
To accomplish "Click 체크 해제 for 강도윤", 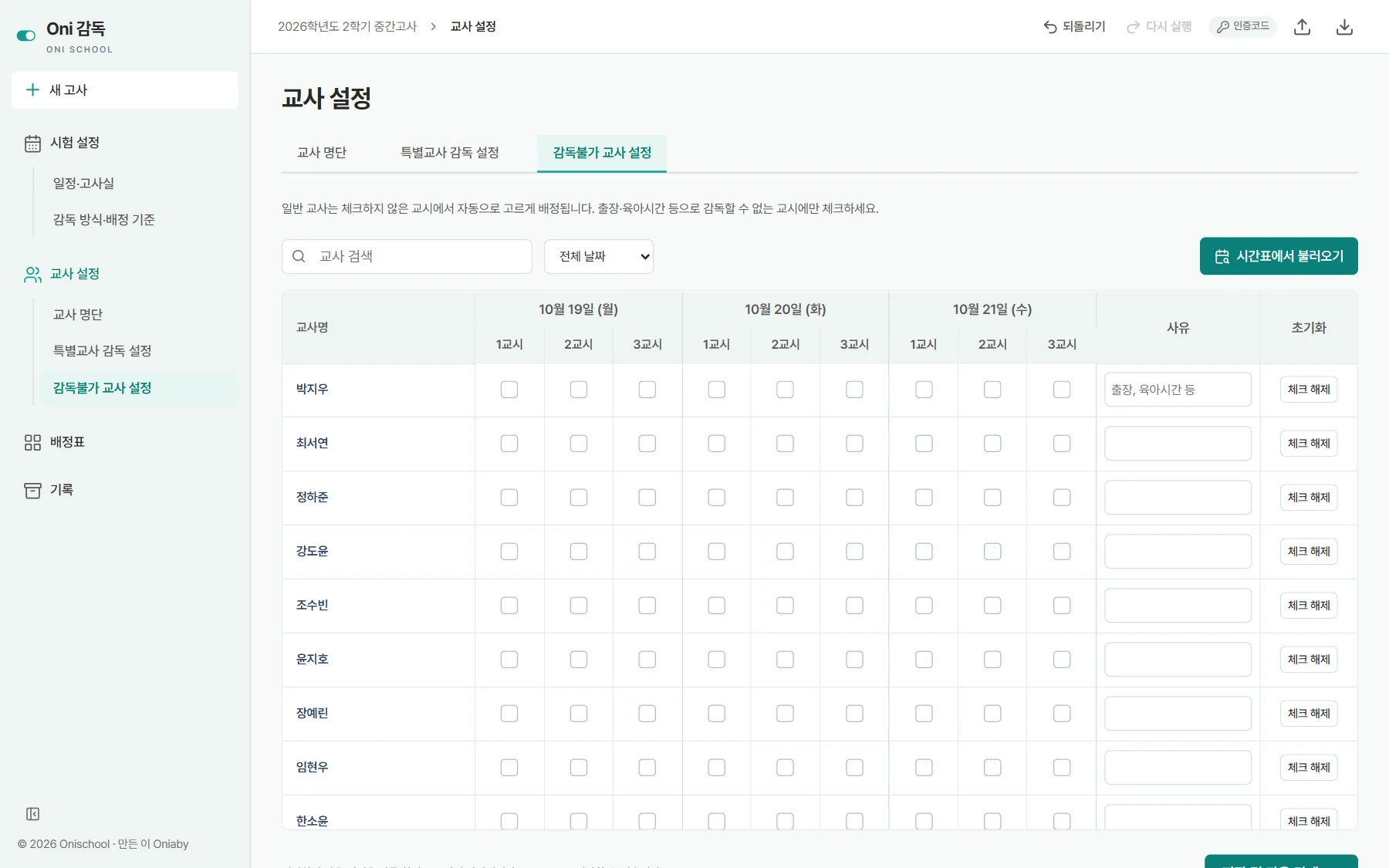I will point(1309,552).
